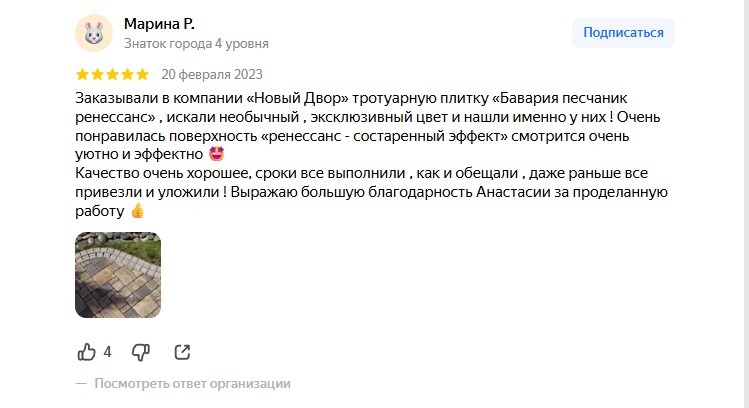Click the fourth yellow rating star

[x=128, y=75]
